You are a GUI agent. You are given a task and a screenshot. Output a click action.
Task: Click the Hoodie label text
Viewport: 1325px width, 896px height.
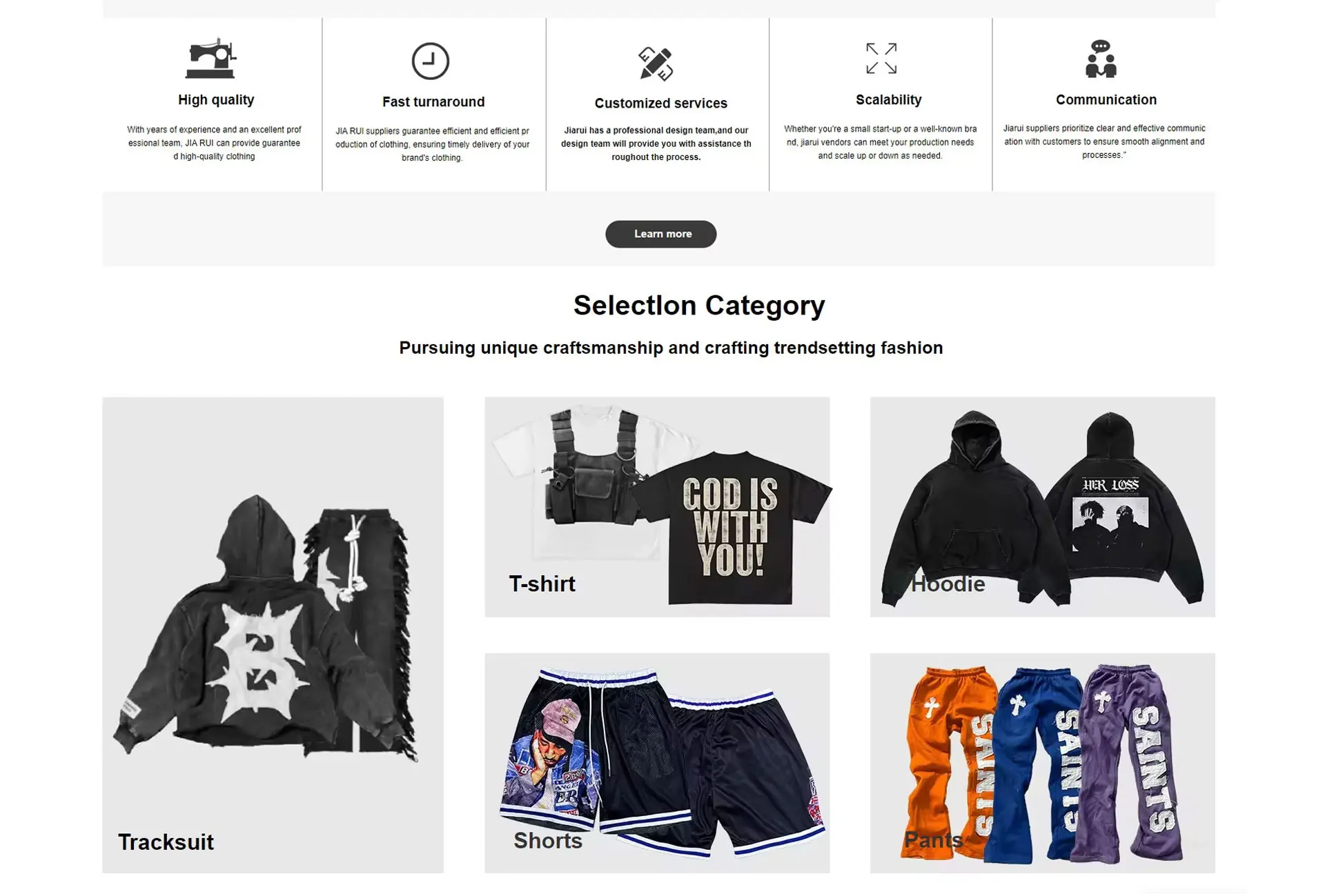(x=948, y=584)
